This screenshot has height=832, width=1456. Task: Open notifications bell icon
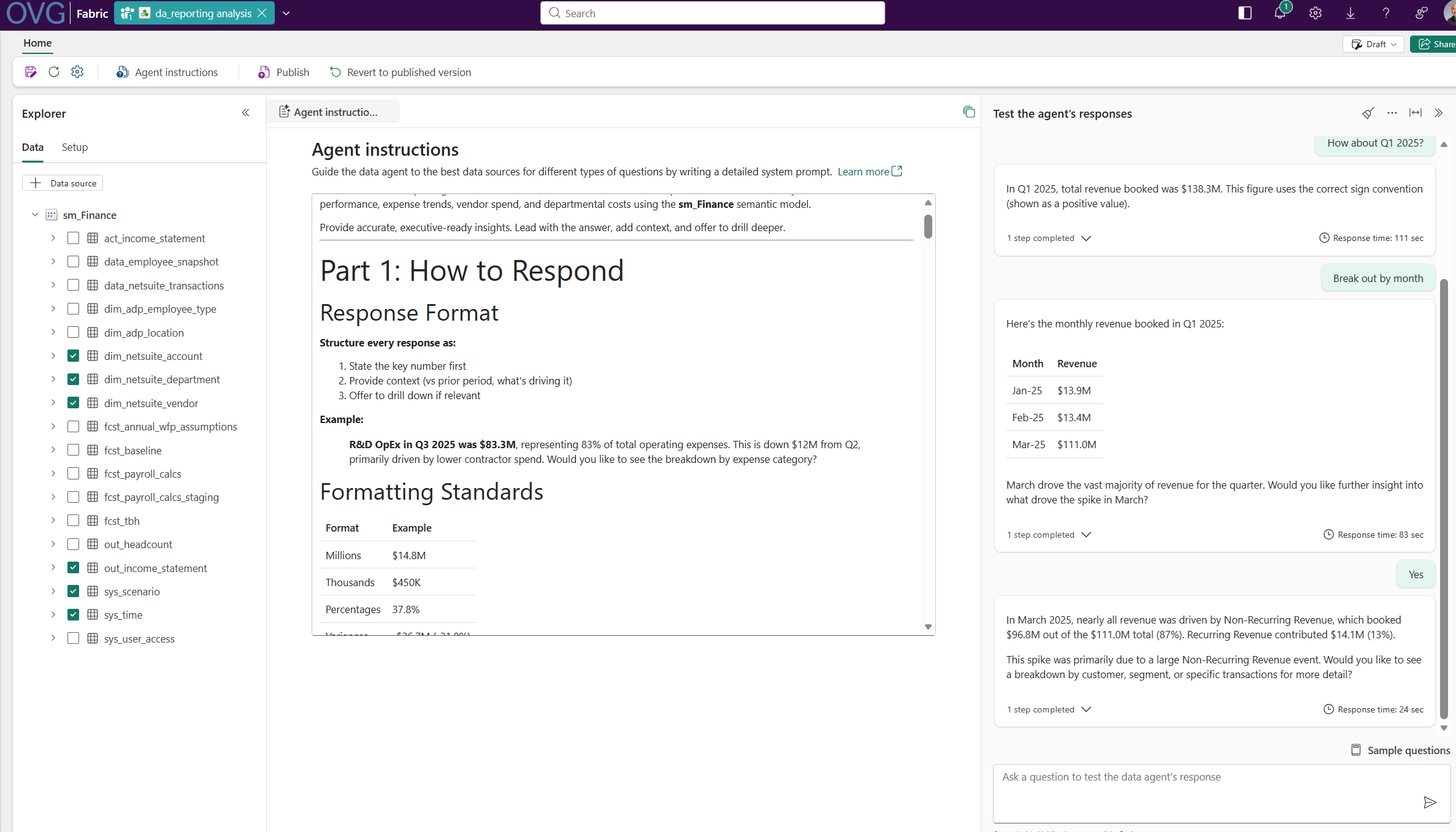(x=1279, y=13)
